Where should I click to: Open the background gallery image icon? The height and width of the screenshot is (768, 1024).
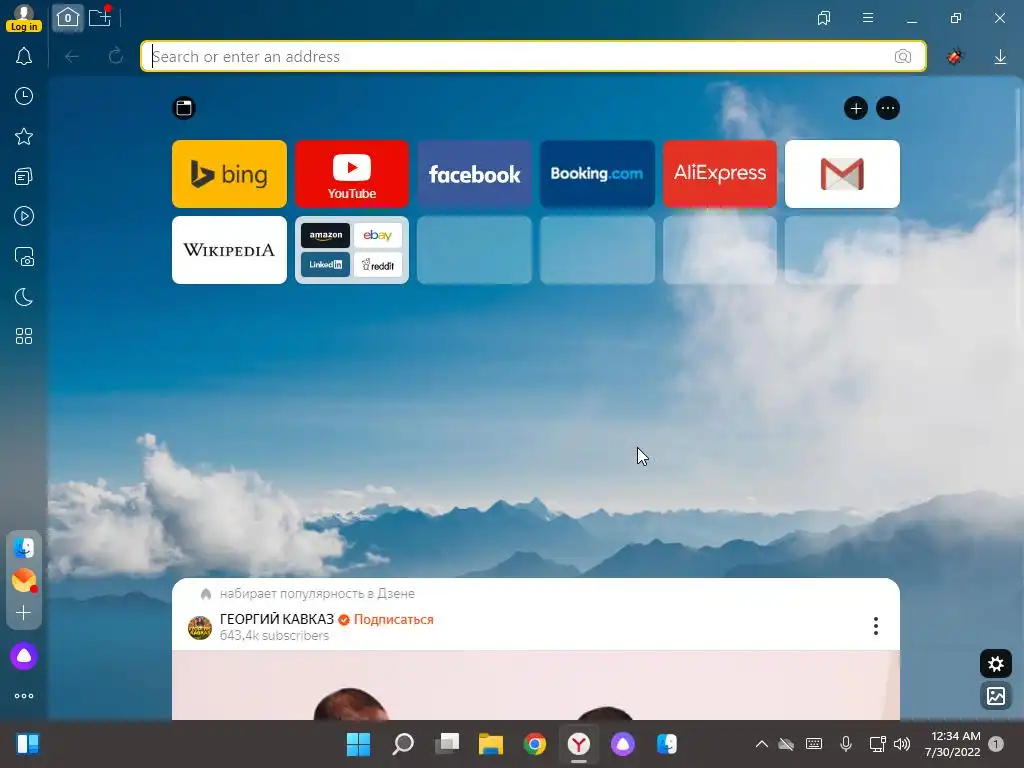[x=995, y=696]
